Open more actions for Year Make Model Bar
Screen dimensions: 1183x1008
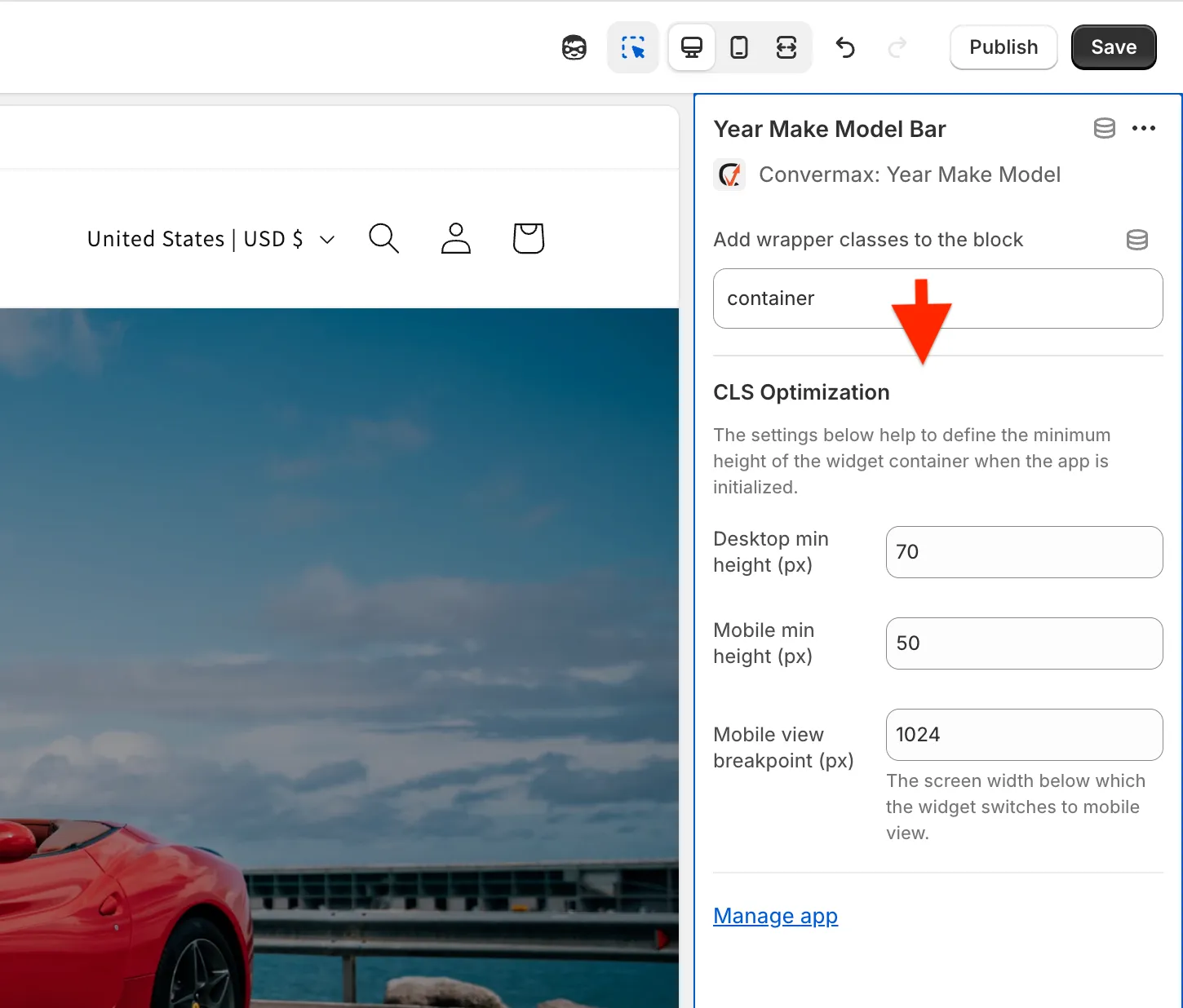pos(1144,128)
